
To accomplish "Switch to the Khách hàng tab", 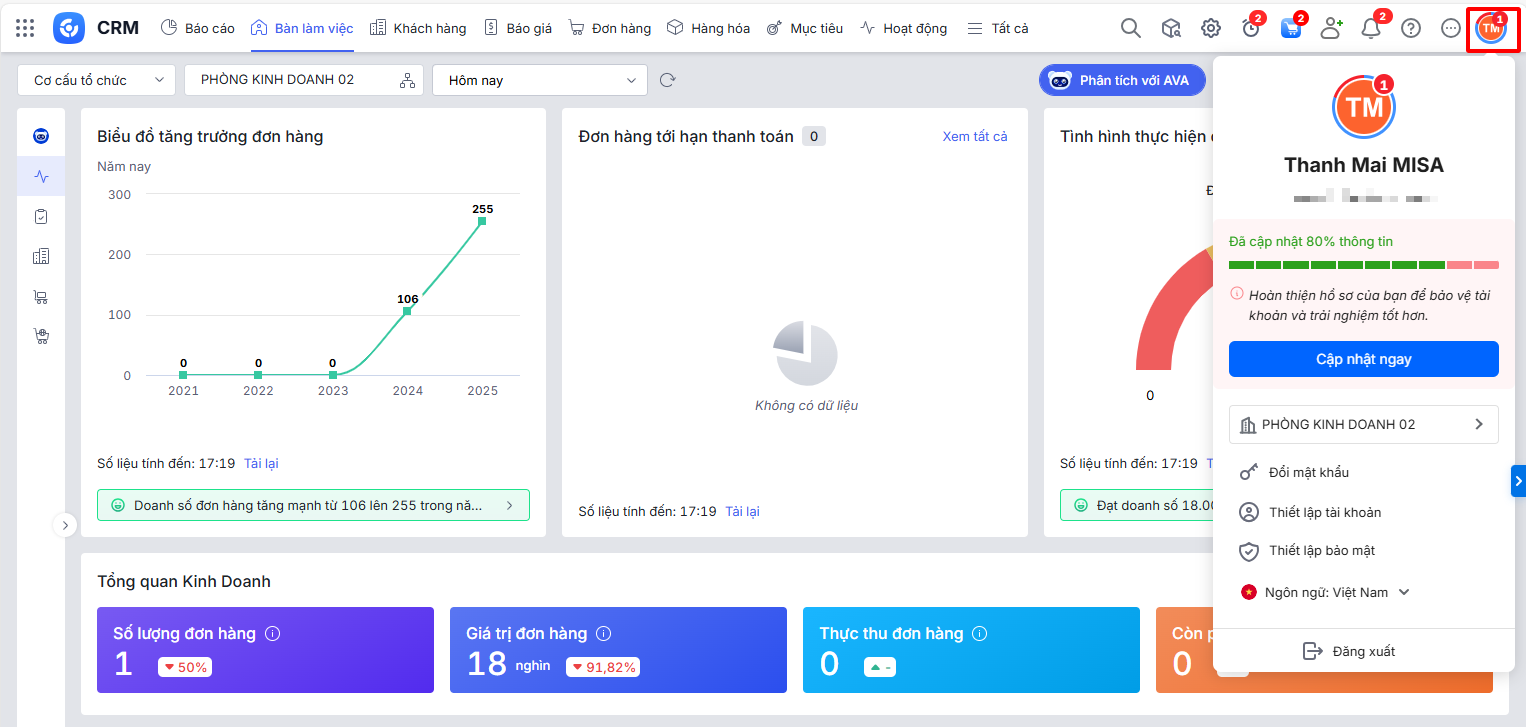I will (418, 28).
